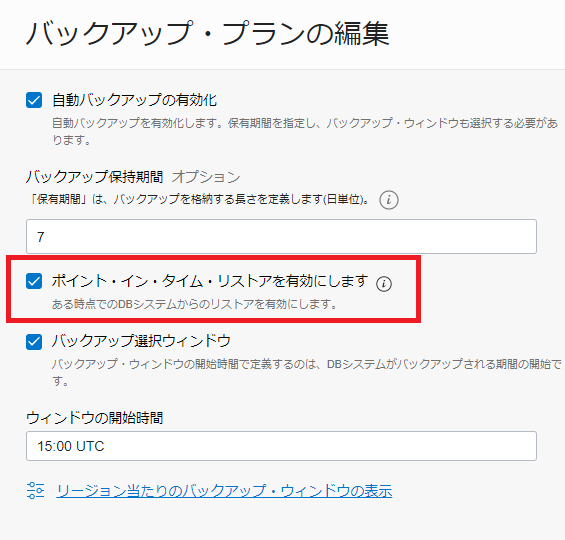
Task: Toggle 自動バックアップの有効化 checkbox
Action: click(34, 100)
